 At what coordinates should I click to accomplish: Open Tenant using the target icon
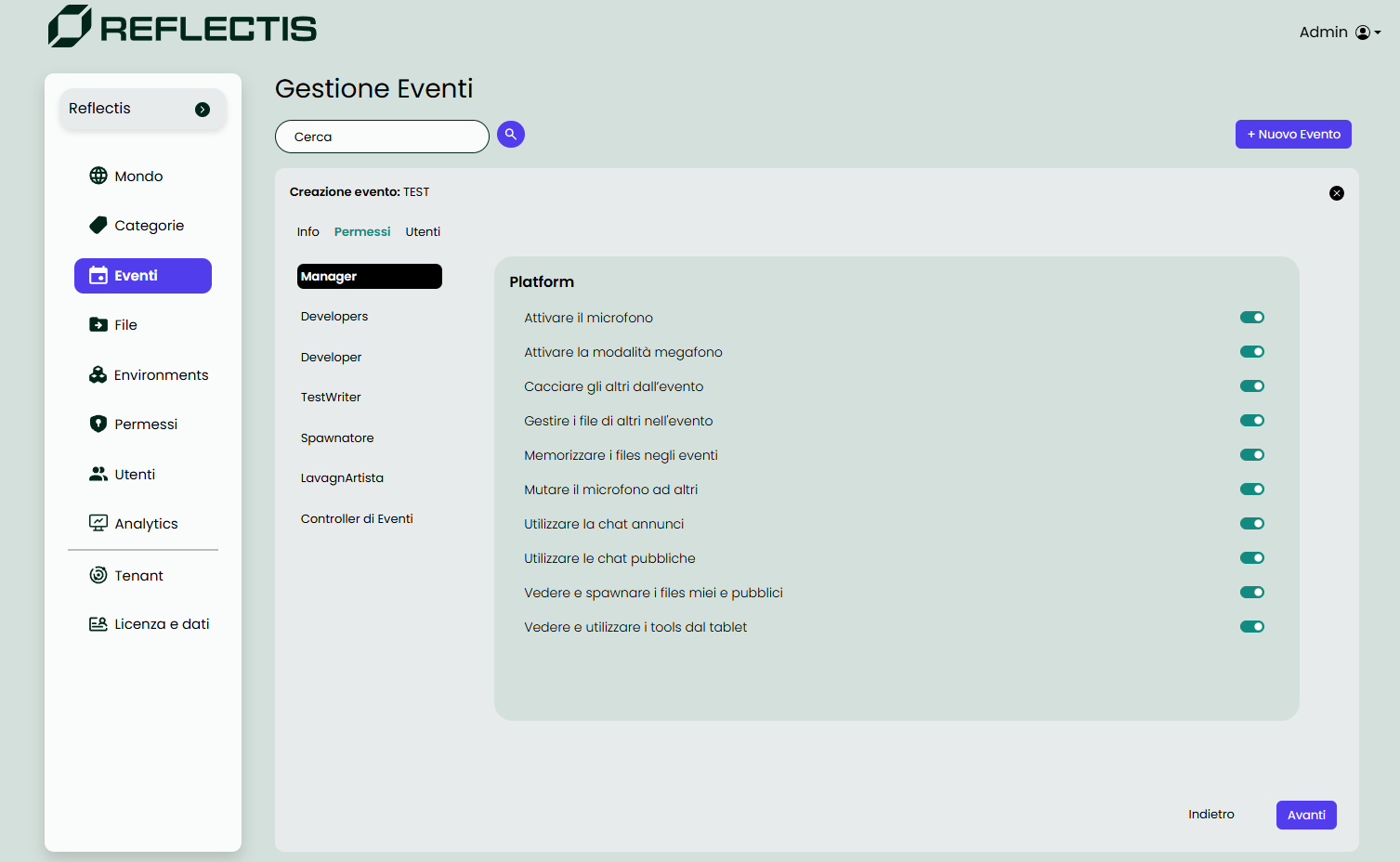(98, 574)
